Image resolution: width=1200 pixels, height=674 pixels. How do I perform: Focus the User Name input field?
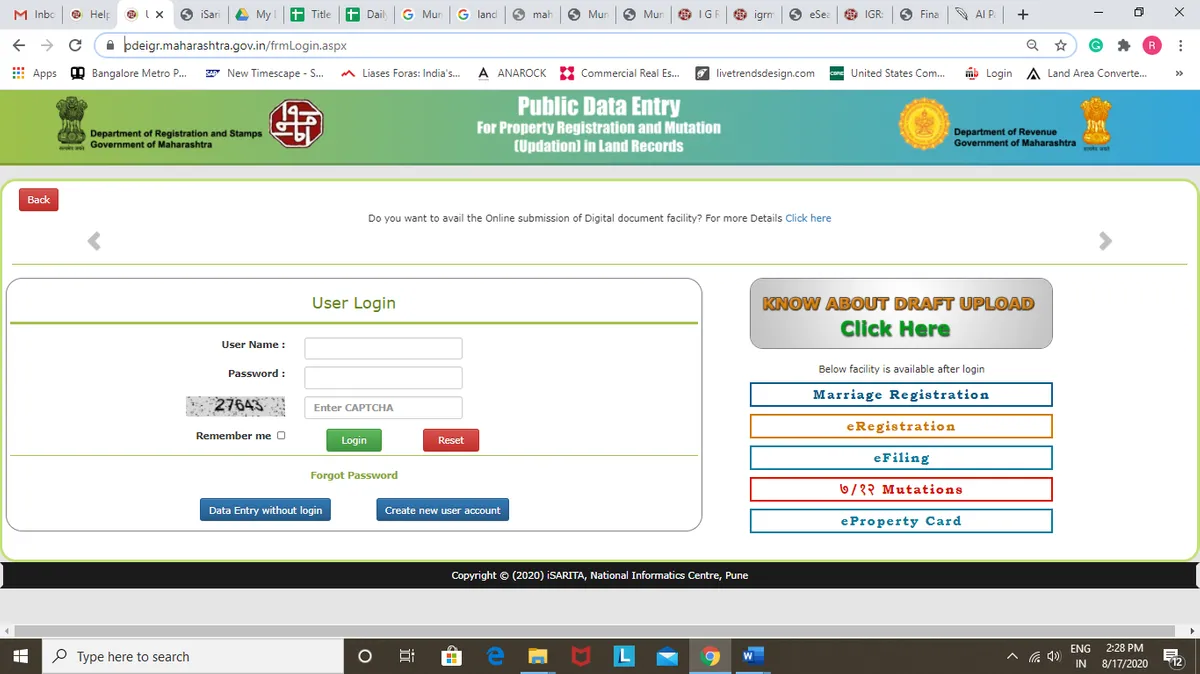tap(383, 348)
